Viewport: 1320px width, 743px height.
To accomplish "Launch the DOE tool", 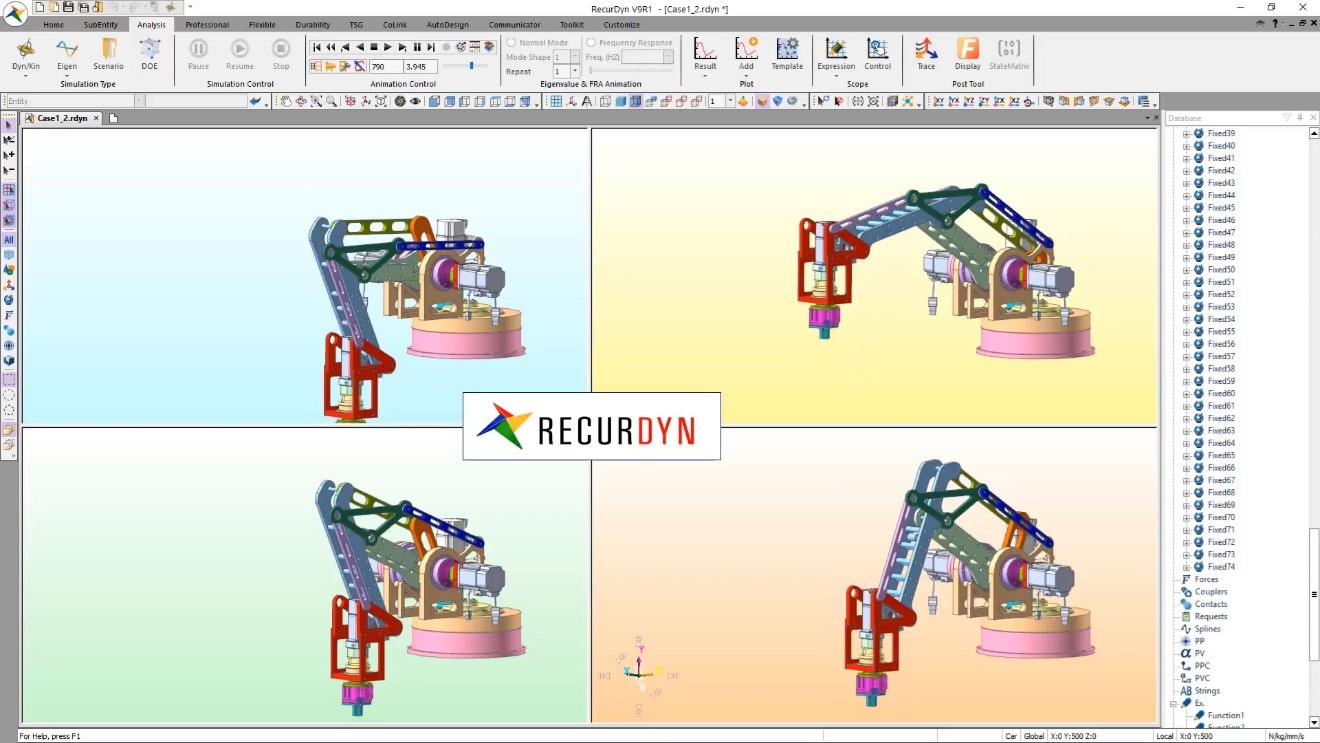I will 149,51.
